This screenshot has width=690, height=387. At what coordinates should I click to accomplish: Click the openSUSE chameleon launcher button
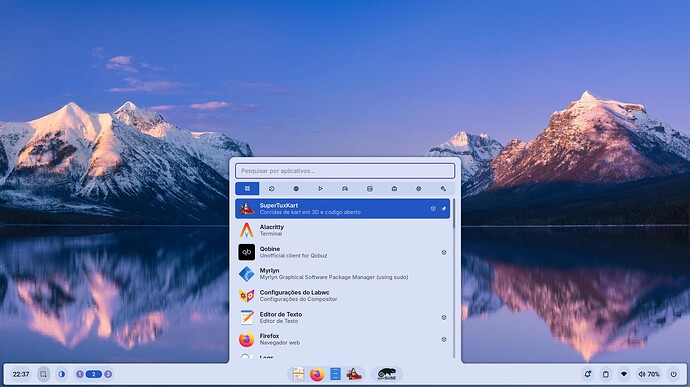pyautogui.click(x=387, y=374)
